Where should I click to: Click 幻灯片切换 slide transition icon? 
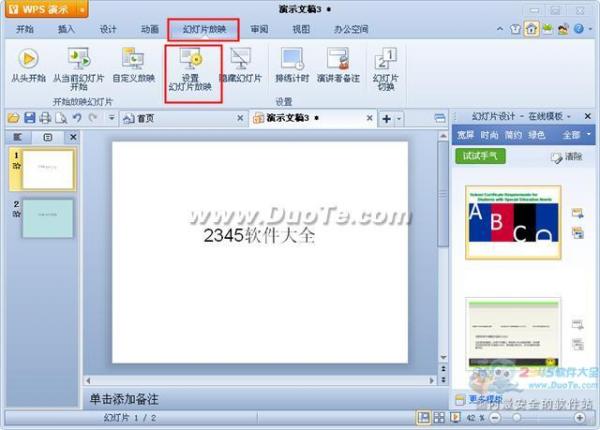click(385, 64)
